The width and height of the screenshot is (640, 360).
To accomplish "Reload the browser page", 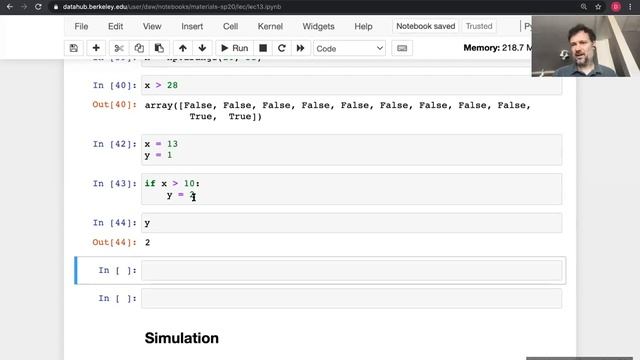I will 38,7.
